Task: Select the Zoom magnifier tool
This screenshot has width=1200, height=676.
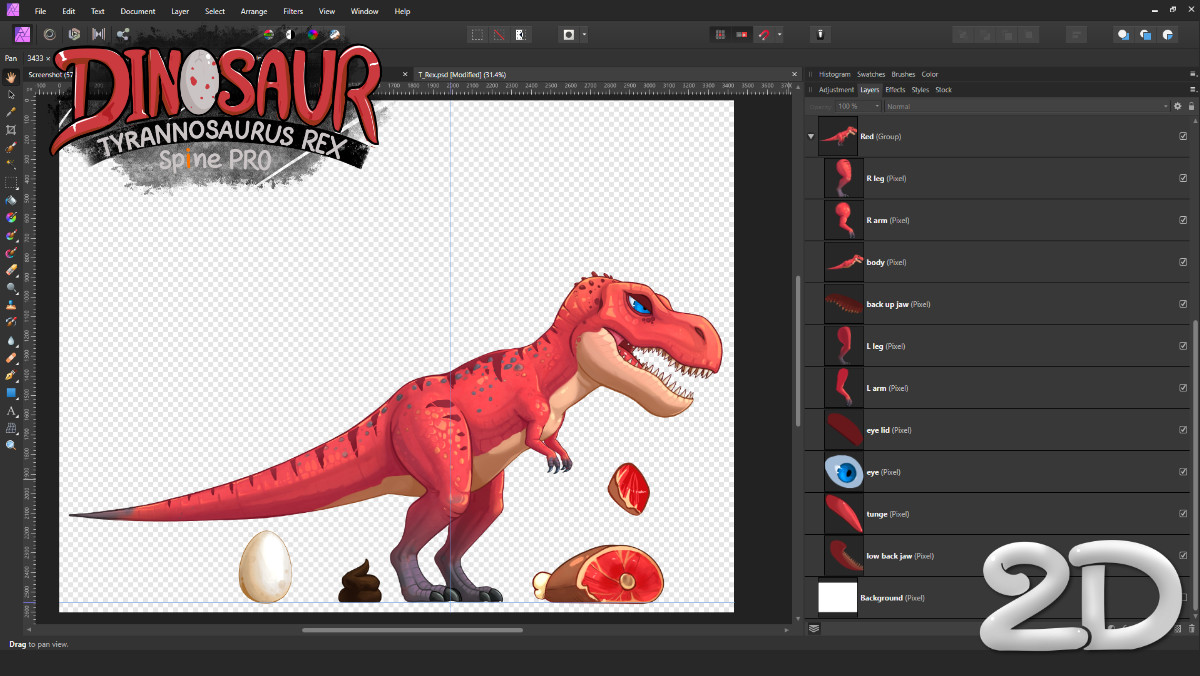Action: pyautogui.click(x=11, y=445)
